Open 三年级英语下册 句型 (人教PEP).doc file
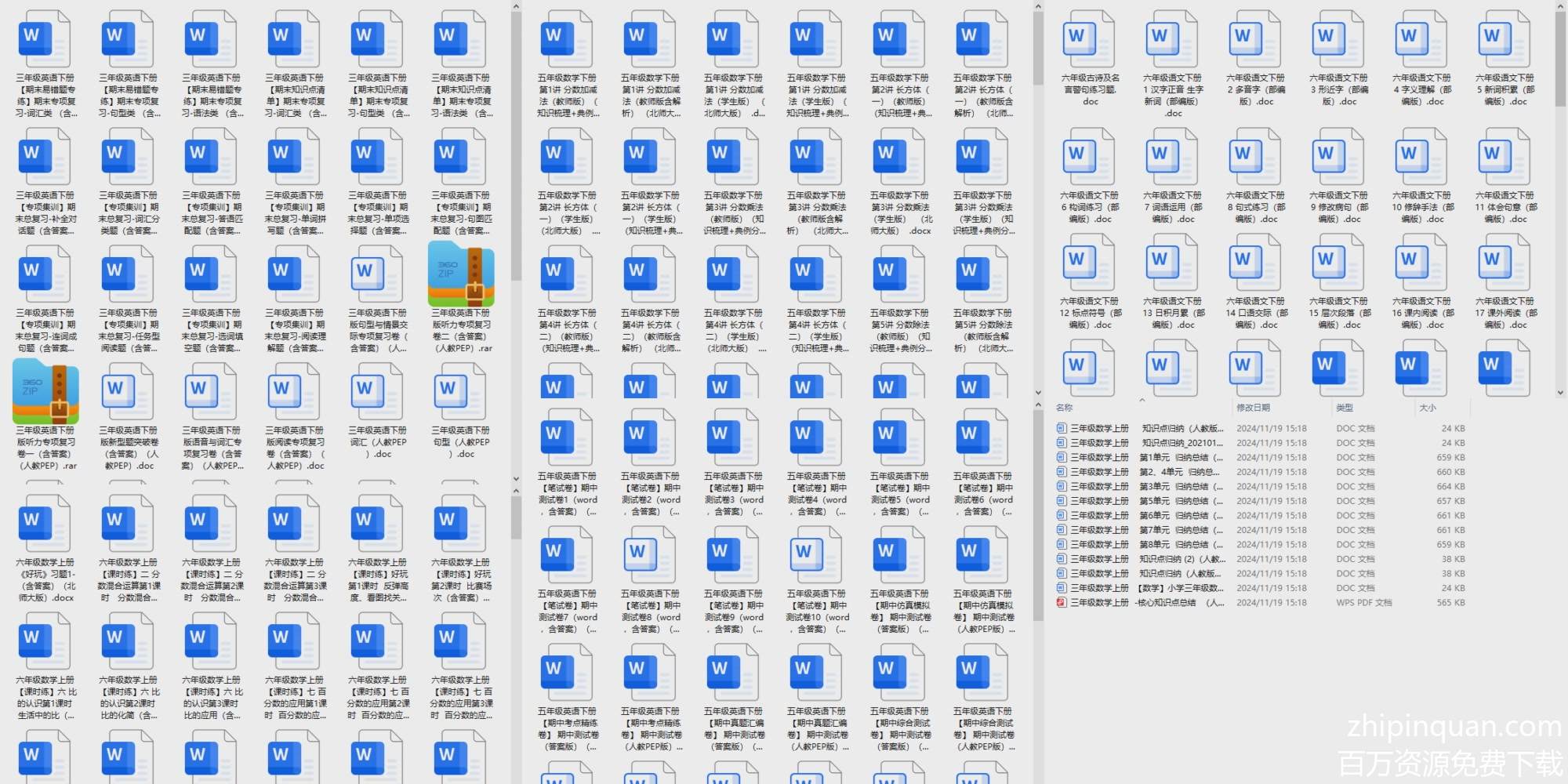Viewport: 1568px width, 784px height. pyautogui.click(x=461, y=390)
